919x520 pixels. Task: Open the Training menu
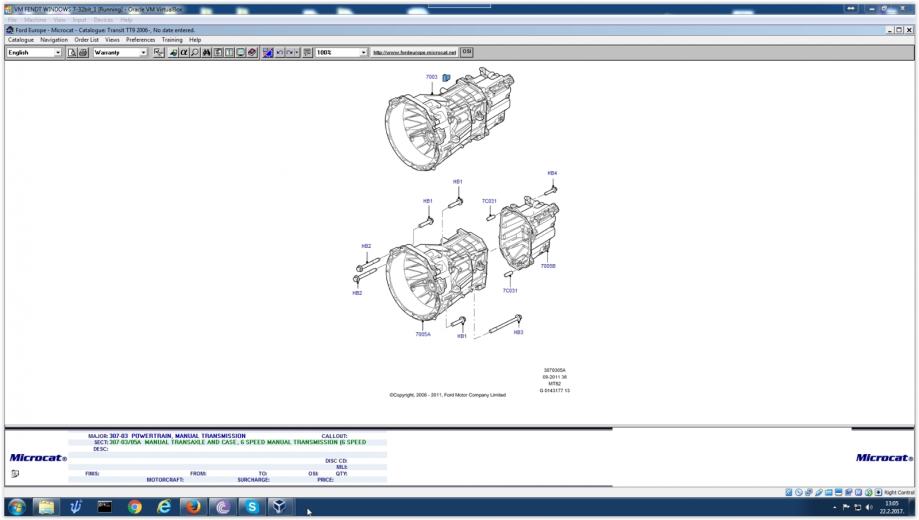point(172,40)
